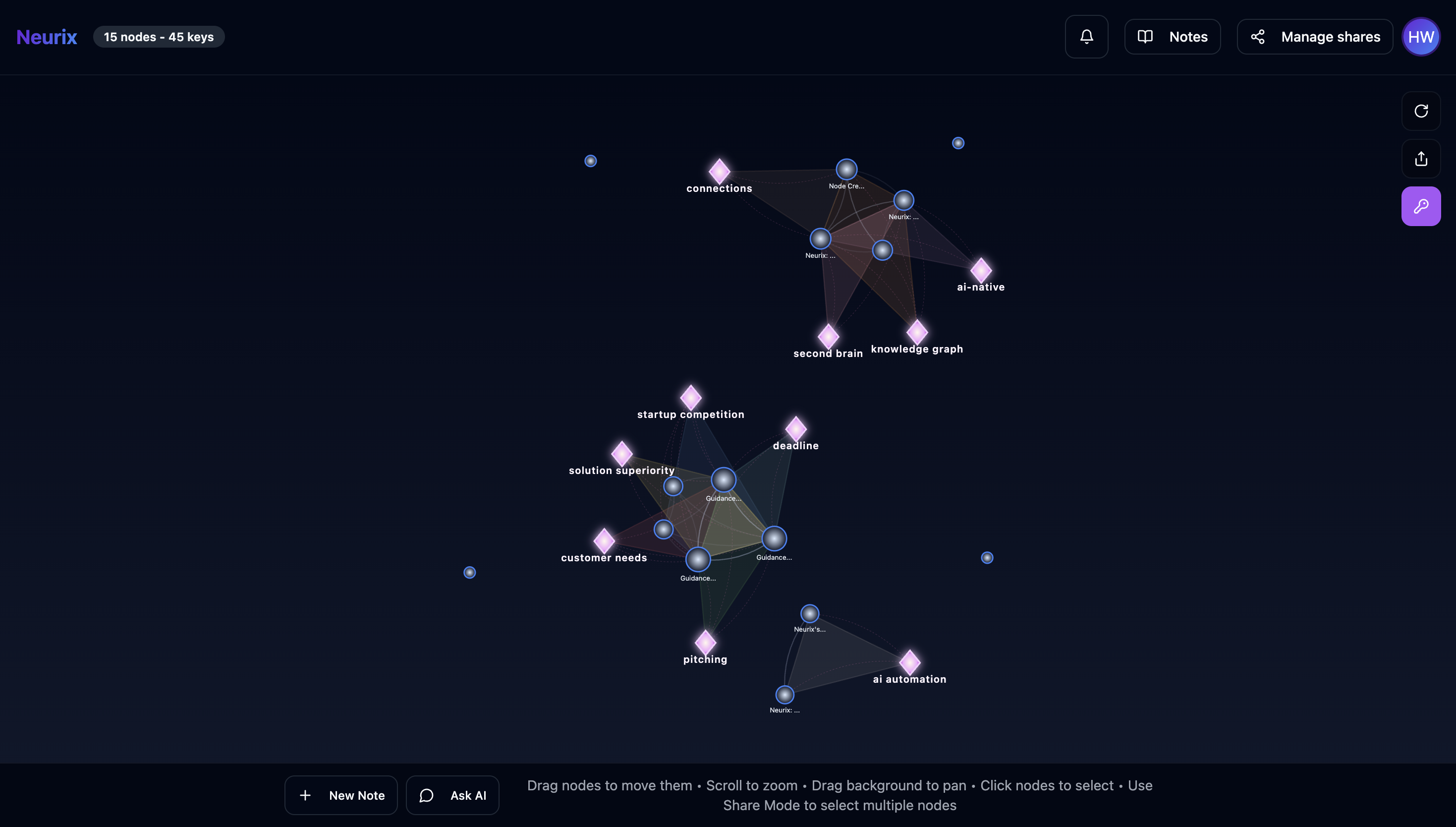
Task: Select the pitching keyword node
Action: pos(705,642)
